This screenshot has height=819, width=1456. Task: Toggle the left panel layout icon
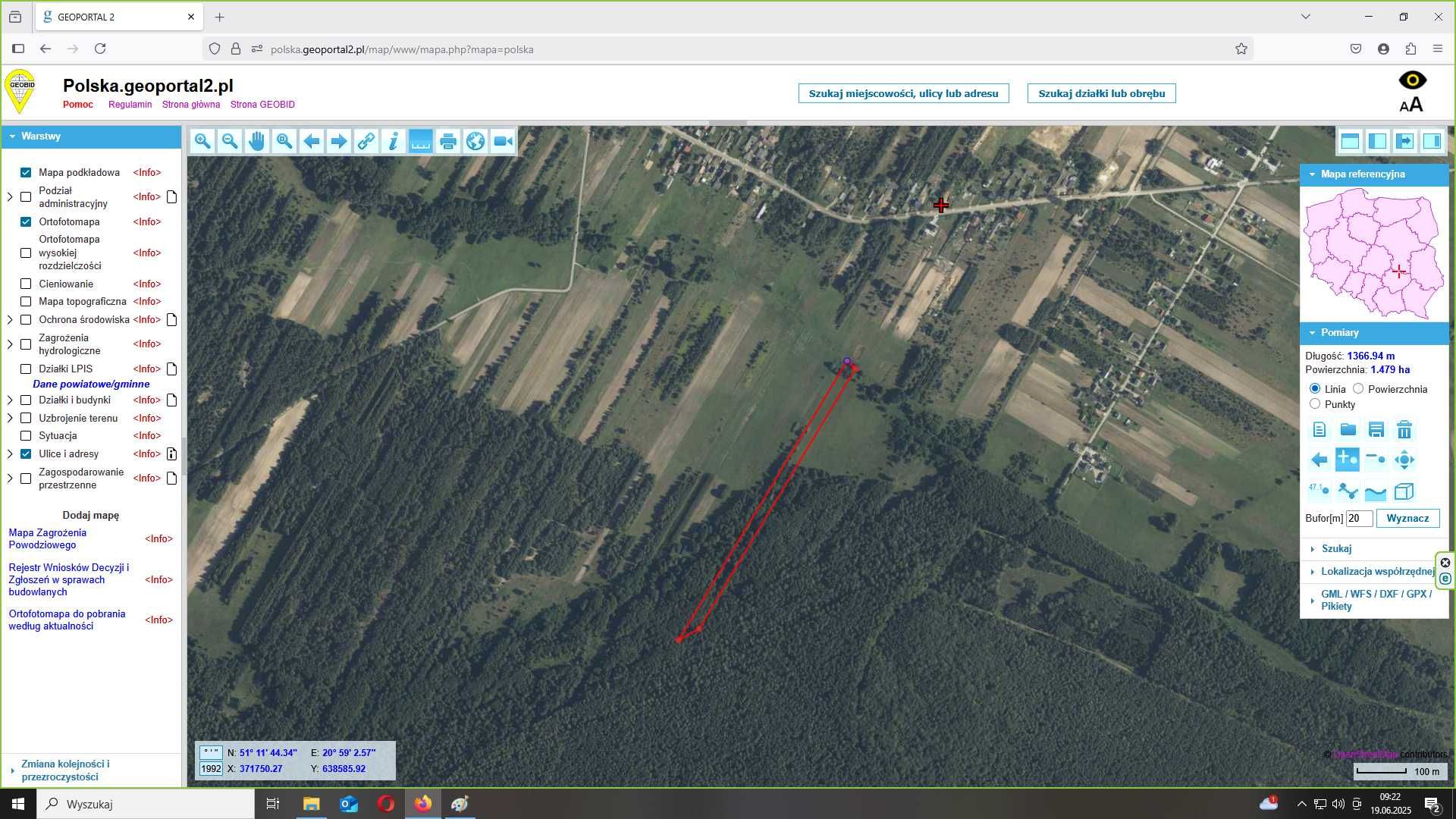1378,141
